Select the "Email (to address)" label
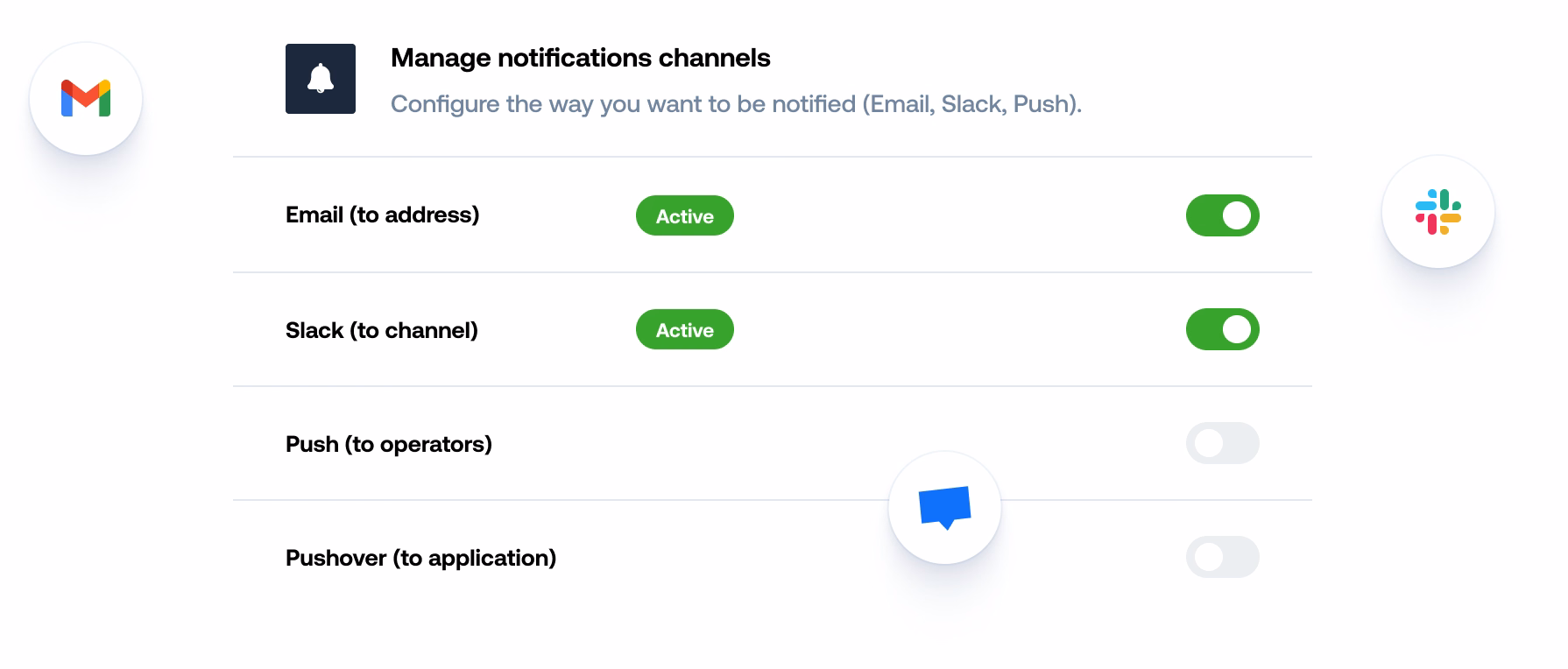 [382, 215]
